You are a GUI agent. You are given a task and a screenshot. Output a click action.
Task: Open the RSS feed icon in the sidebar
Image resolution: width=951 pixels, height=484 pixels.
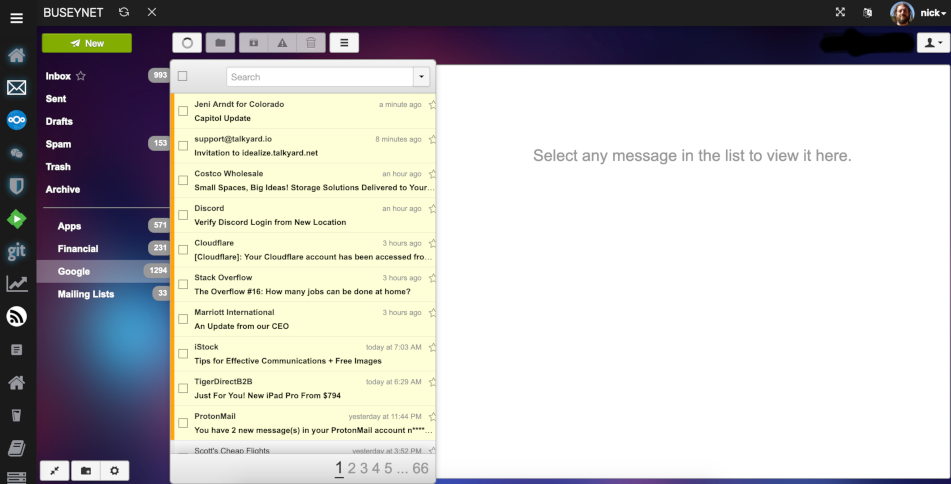click(x=16, y=316)
